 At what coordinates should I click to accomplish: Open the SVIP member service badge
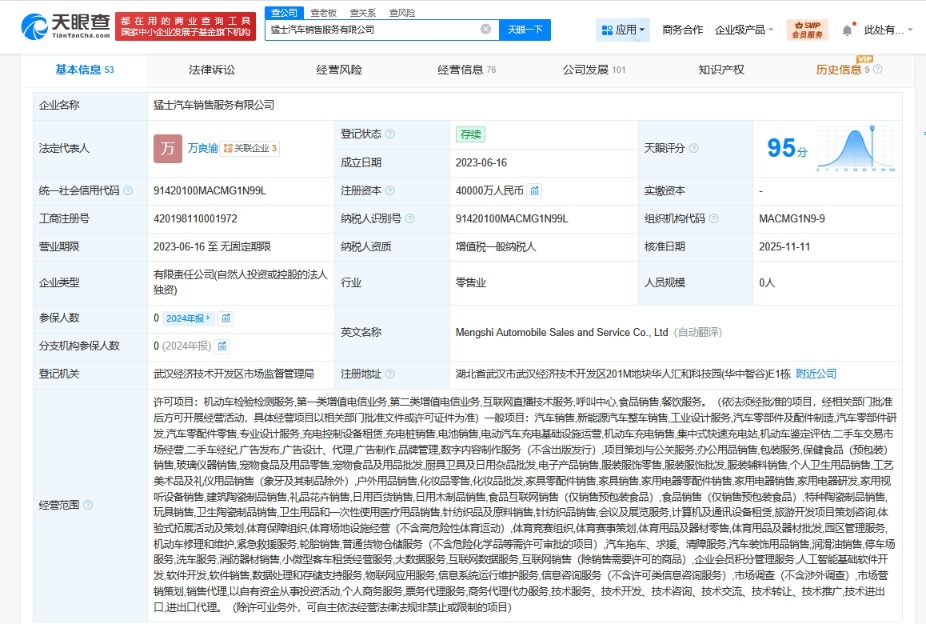[807, 30]
